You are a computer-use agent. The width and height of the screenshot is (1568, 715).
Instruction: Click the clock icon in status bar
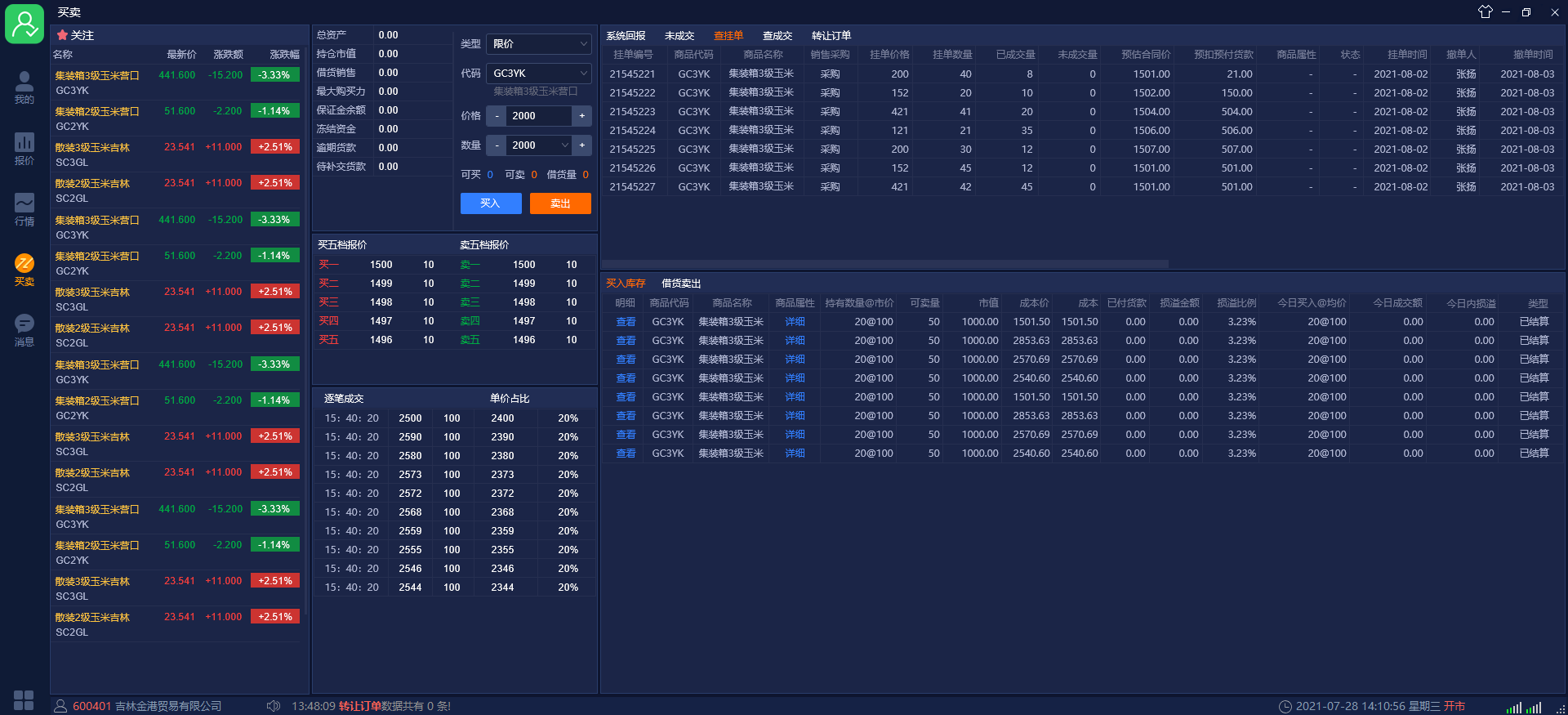[1285, 706]
